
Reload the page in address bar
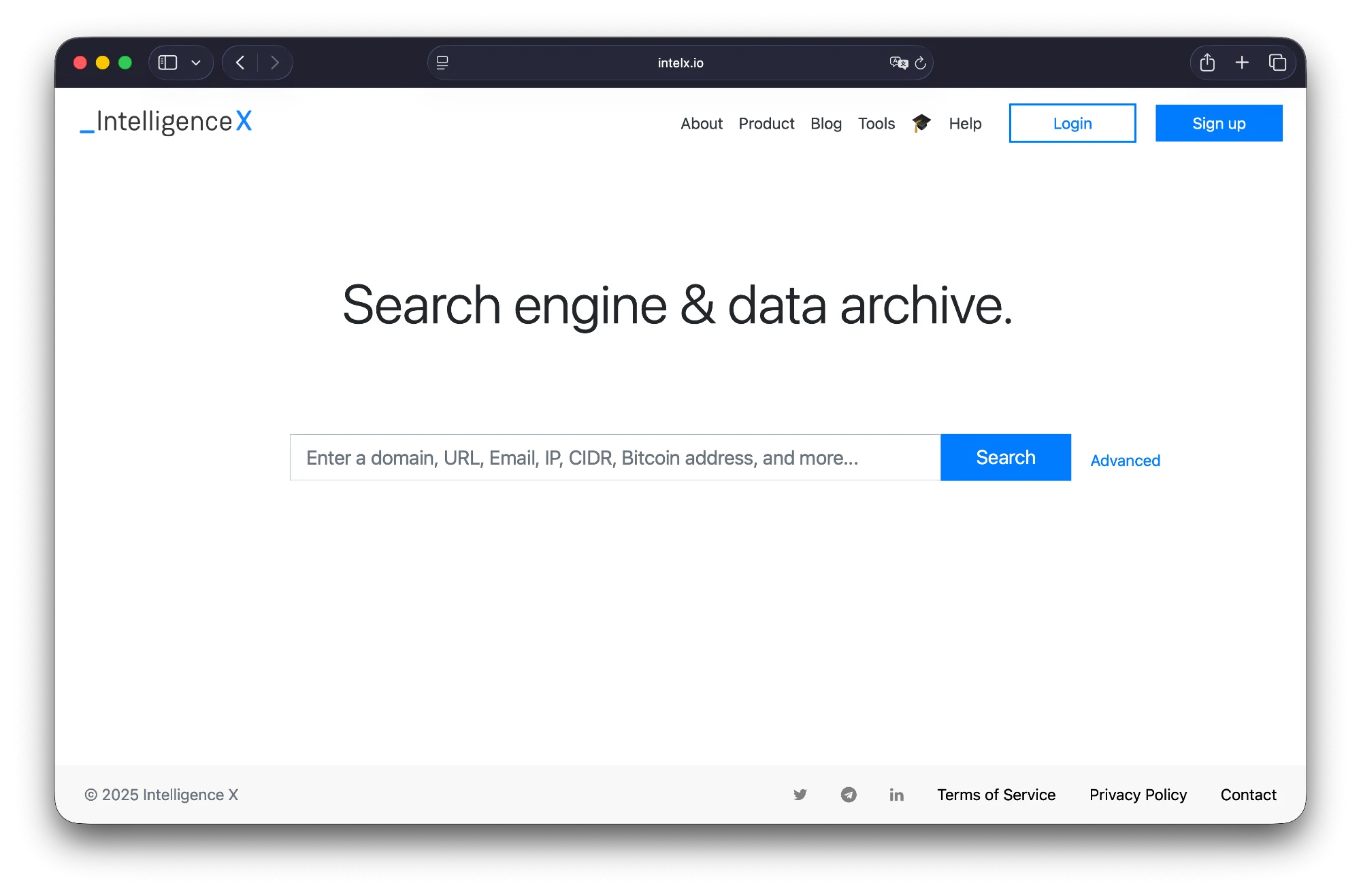click(921, 63)
